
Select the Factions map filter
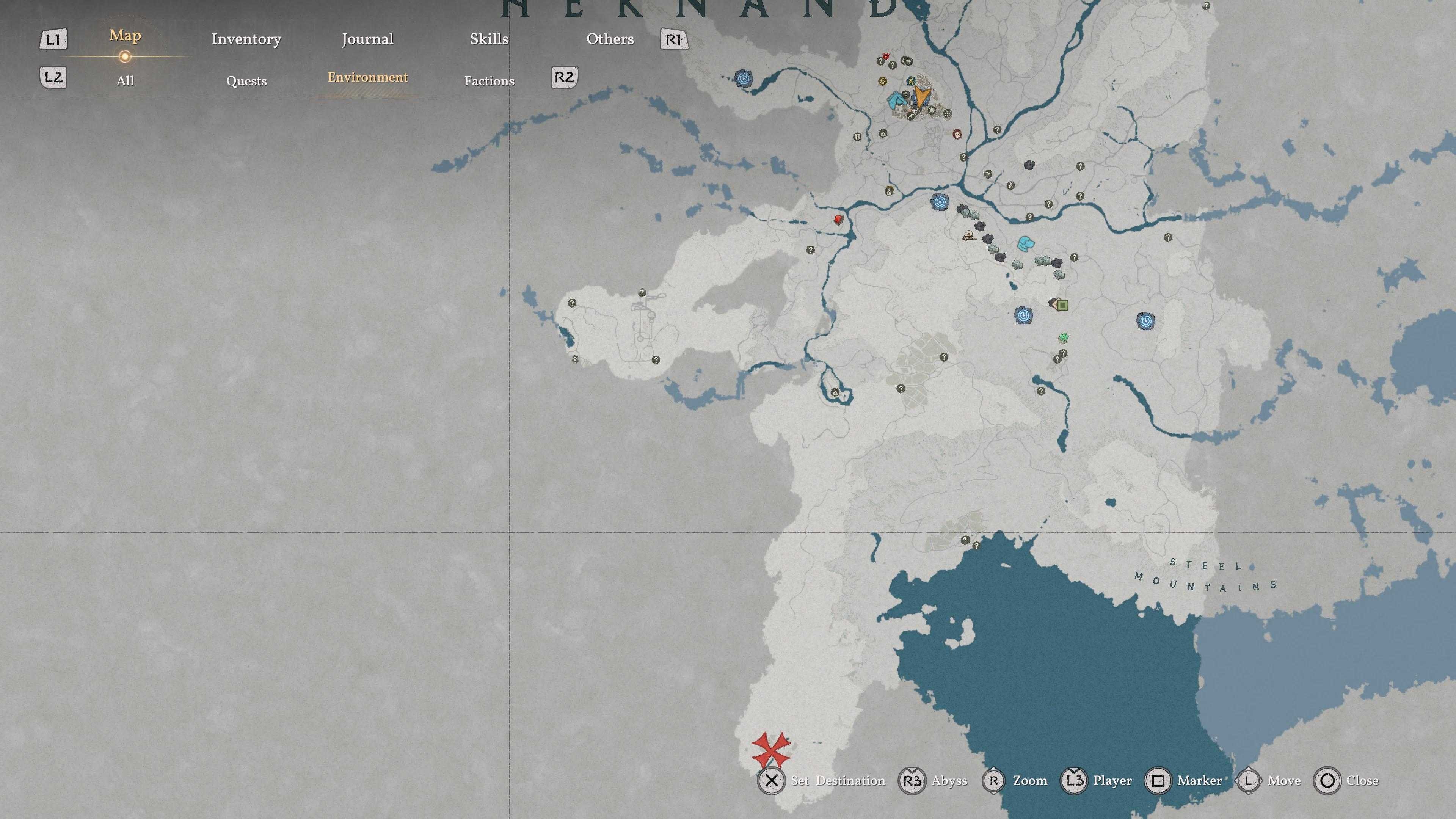tap(489, 81)
